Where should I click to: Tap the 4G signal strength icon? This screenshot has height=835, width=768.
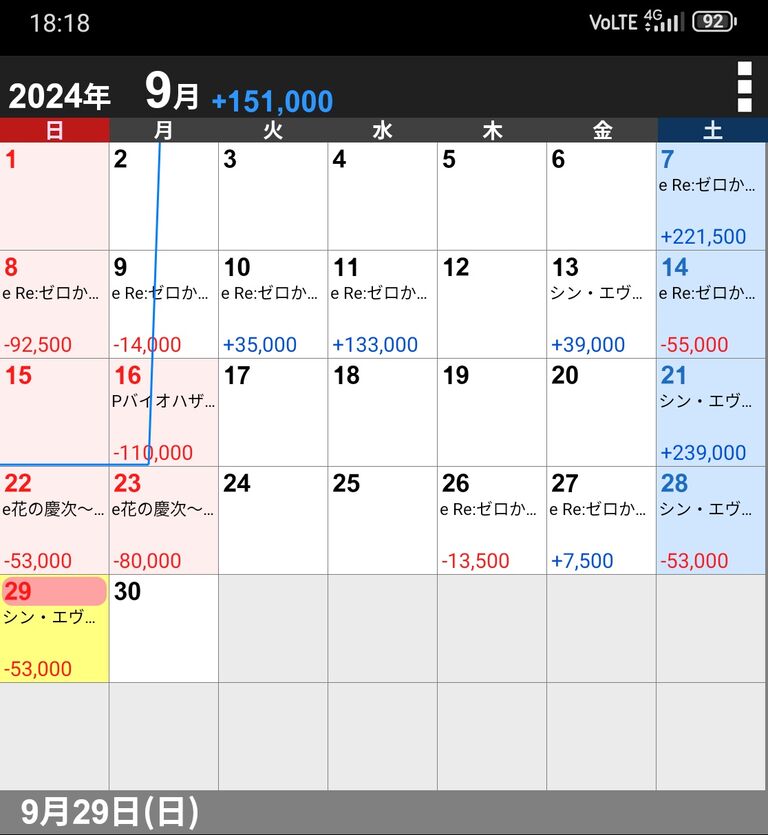pyautogui.click(x=664, y=21)
